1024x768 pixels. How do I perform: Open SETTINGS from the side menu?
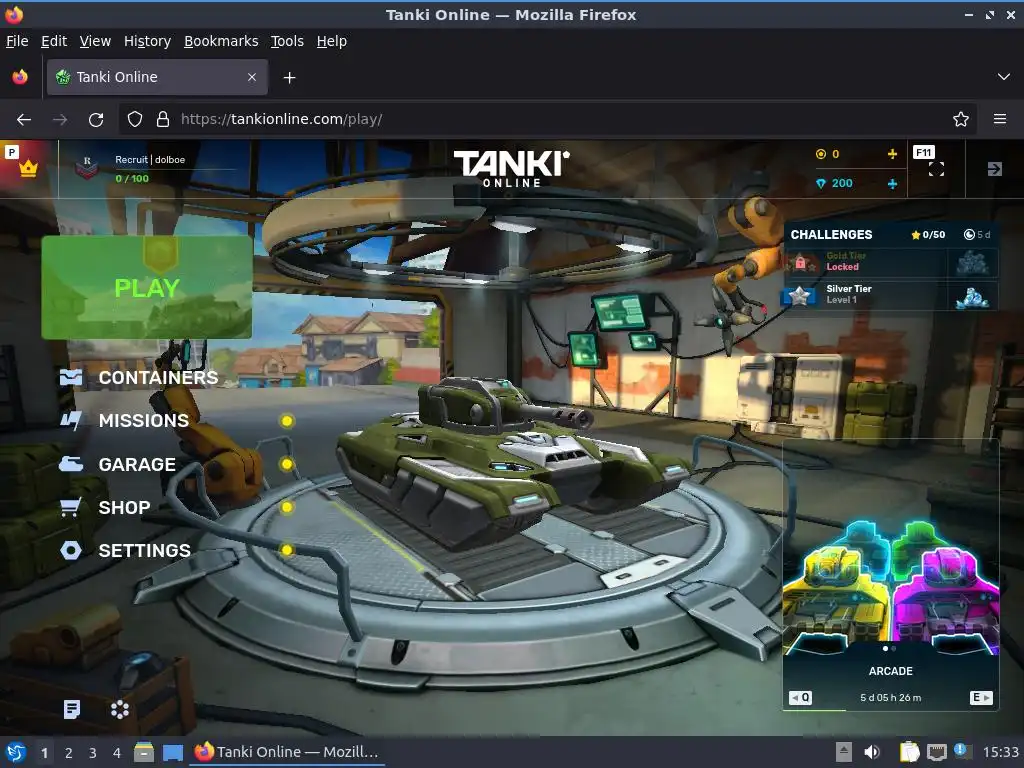(145, 551)
